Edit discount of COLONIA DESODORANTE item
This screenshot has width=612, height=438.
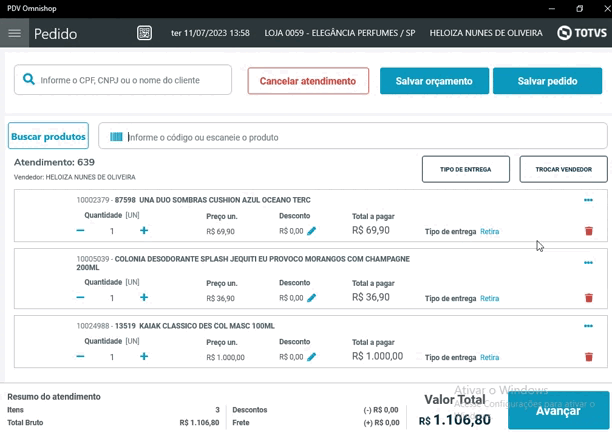(312, 297)
